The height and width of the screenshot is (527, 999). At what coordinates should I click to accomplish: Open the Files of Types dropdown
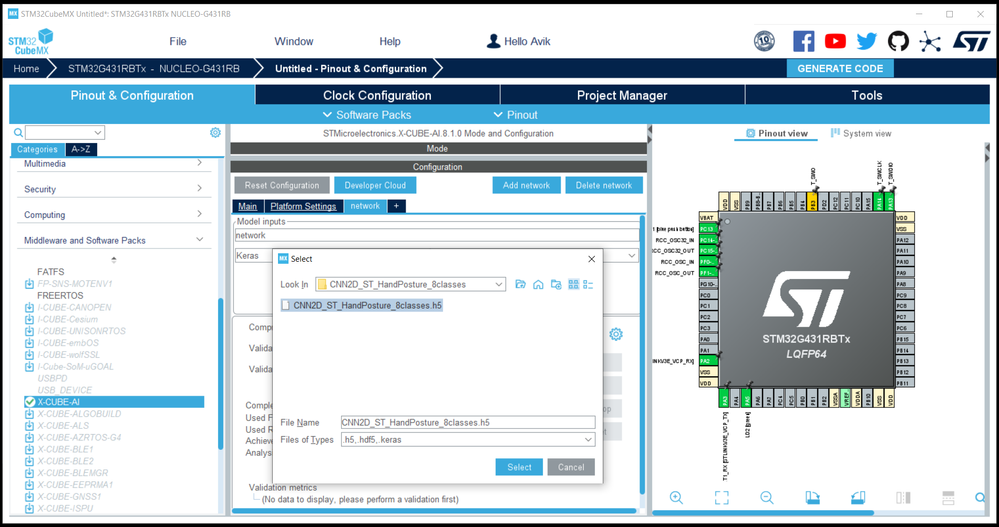(x=588, y=440)
